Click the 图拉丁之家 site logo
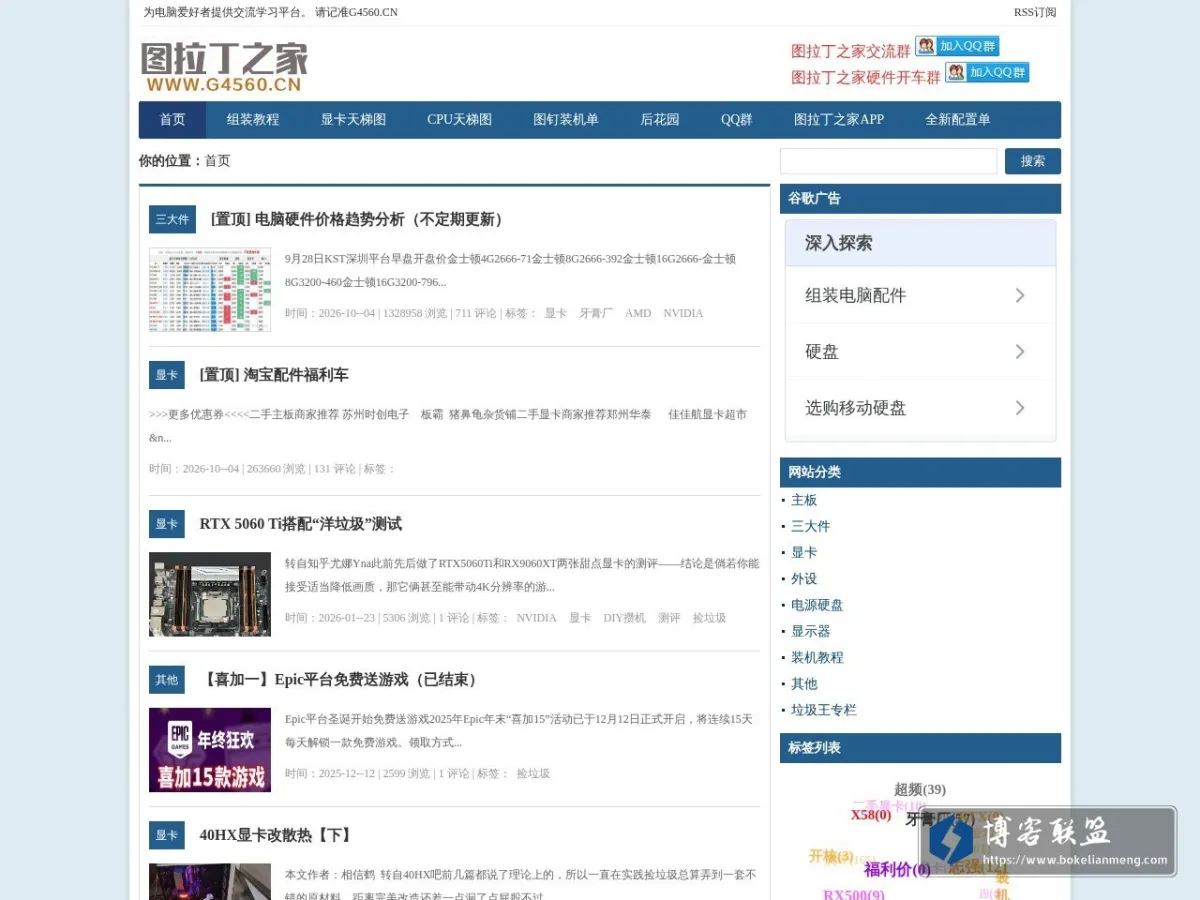The height and width of the screenshot is (900, 1200). coord(224,67)
